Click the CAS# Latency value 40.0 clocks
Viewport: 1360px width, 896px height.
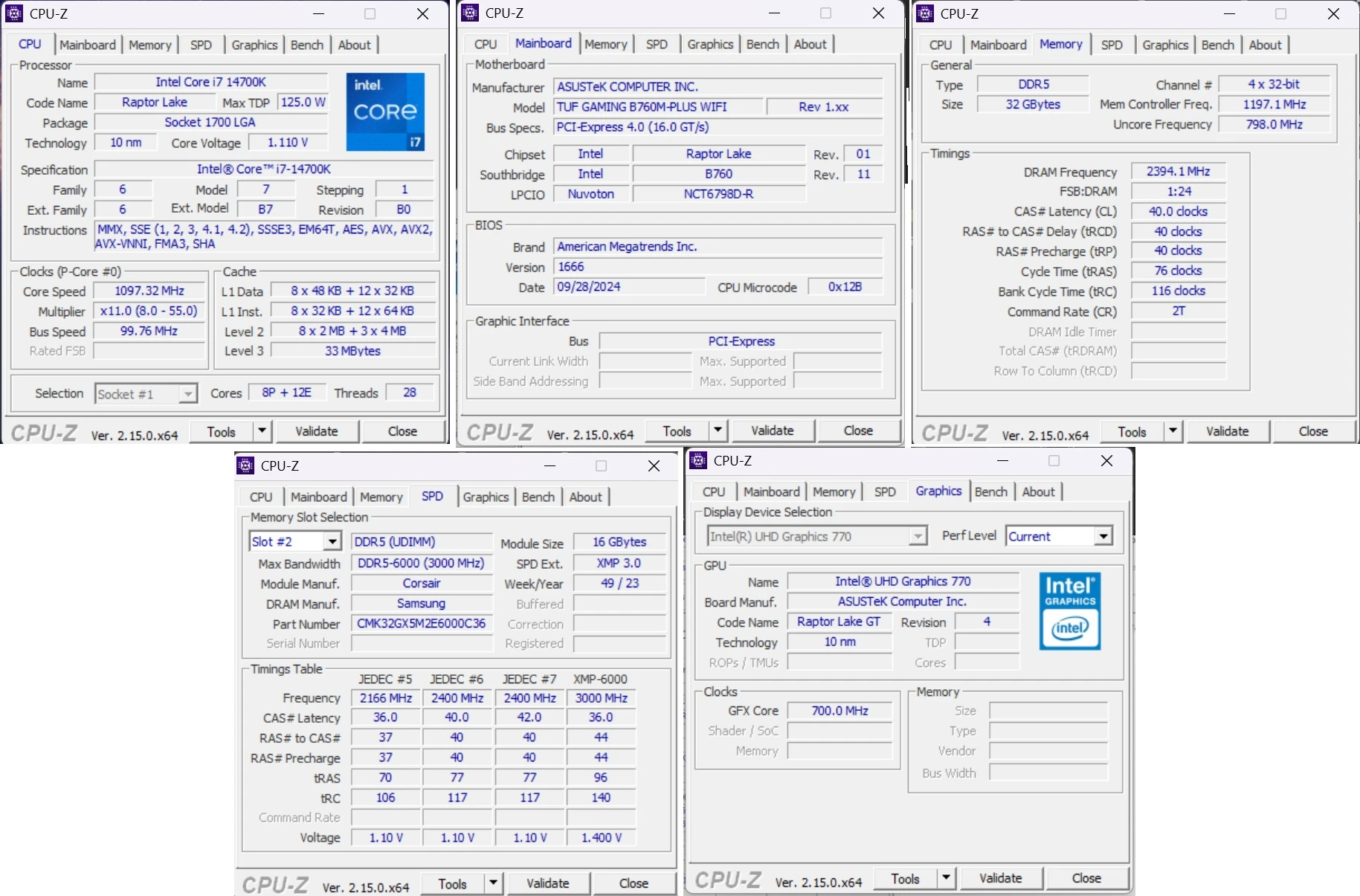[1179, 211]
